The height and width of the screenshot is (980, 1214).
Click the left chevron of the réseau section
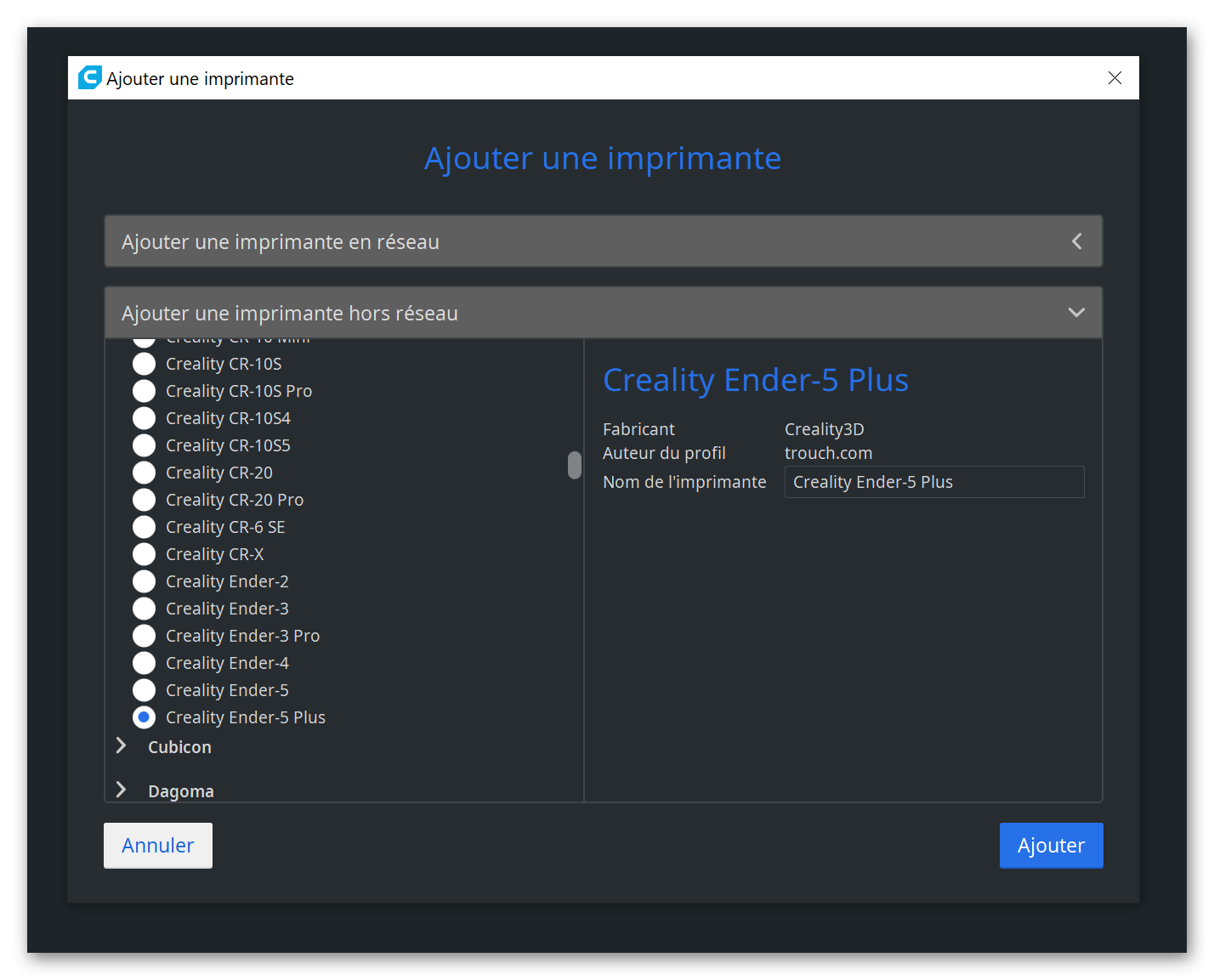[1076, 241]
